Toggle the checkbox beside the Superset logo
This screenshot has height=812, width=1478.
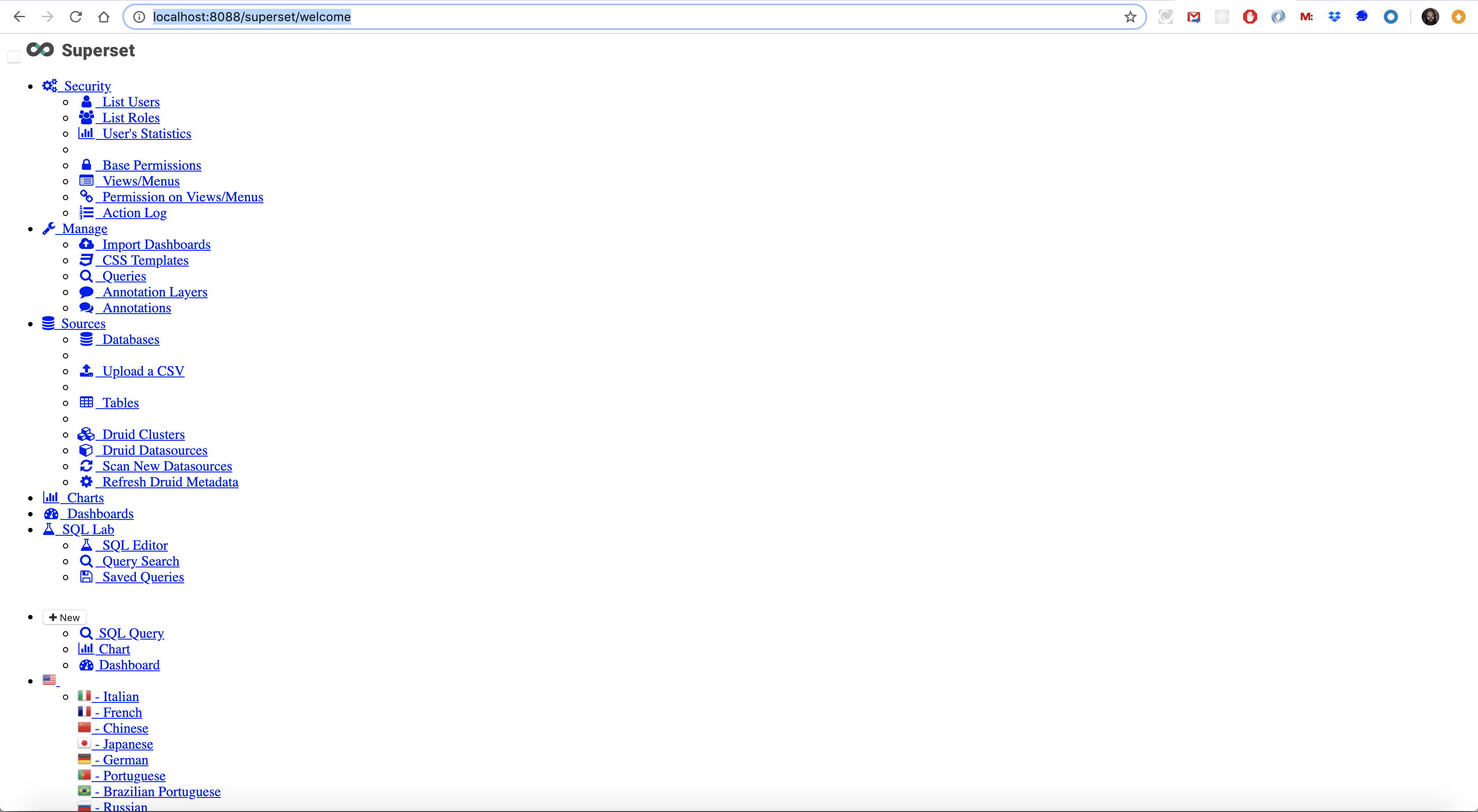click(14, 56)
